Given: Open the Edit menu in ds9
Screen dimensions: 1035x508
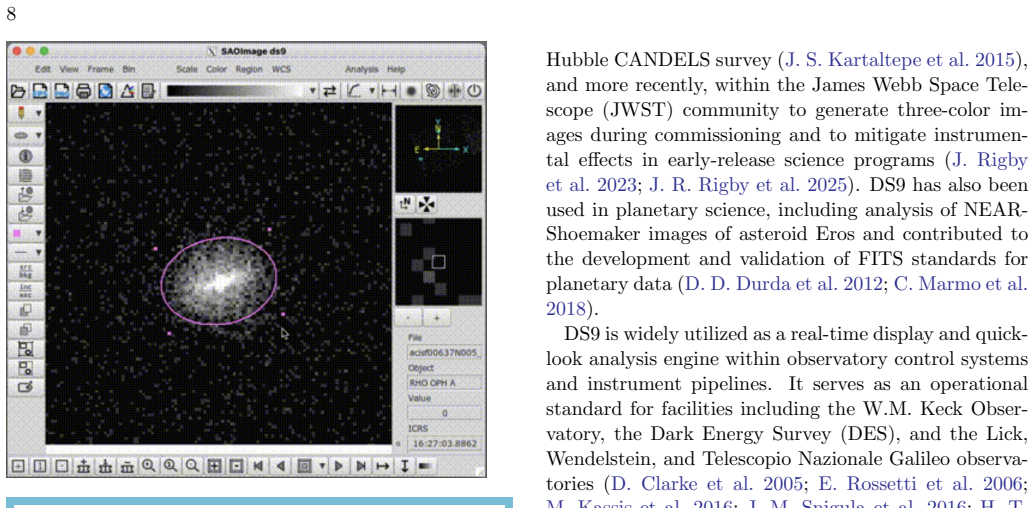Looking at the screenshot, I should pyautogui.click(x=43, y=69).
